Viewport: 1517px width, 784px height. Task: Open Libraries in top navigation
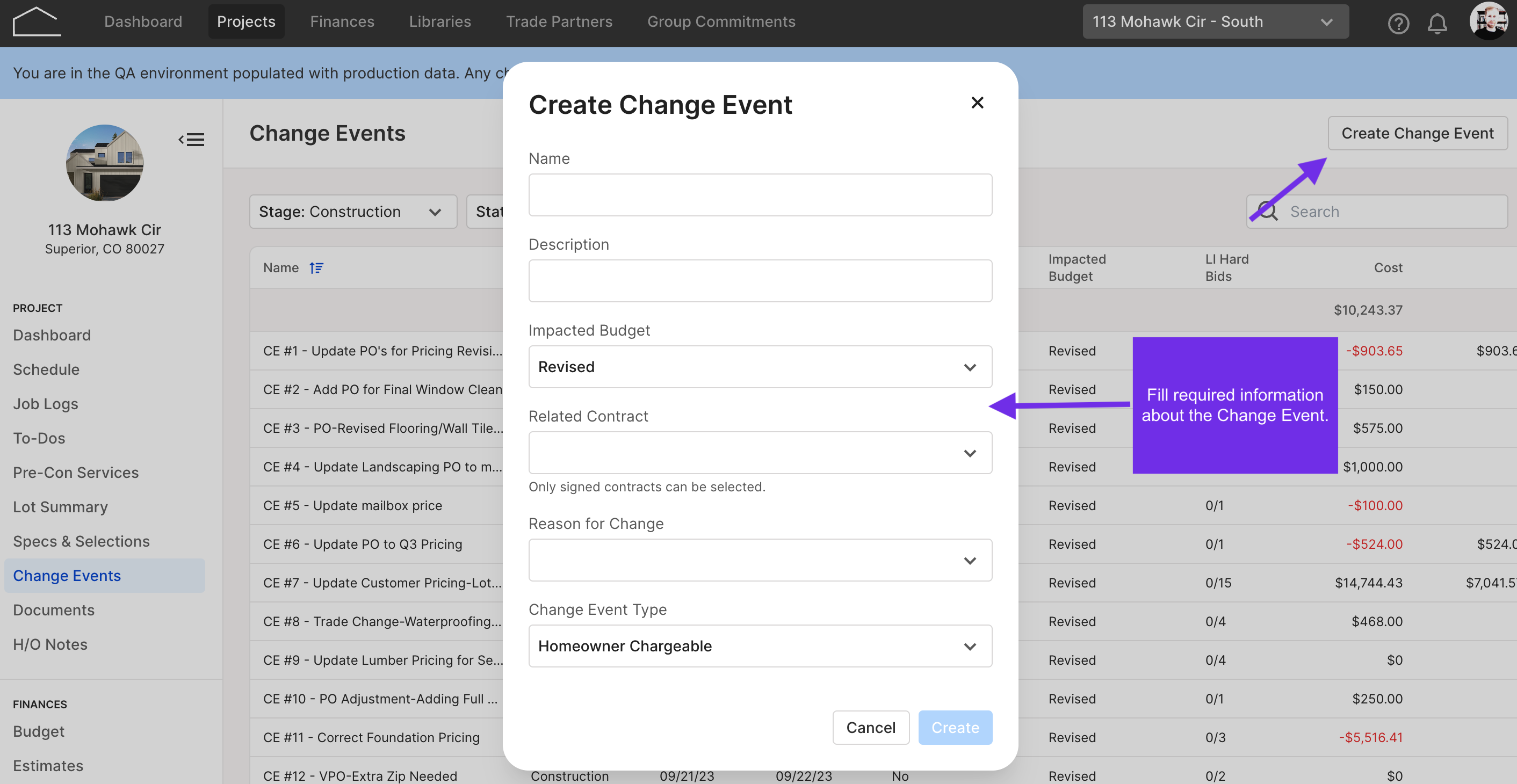tap(440, 22)
